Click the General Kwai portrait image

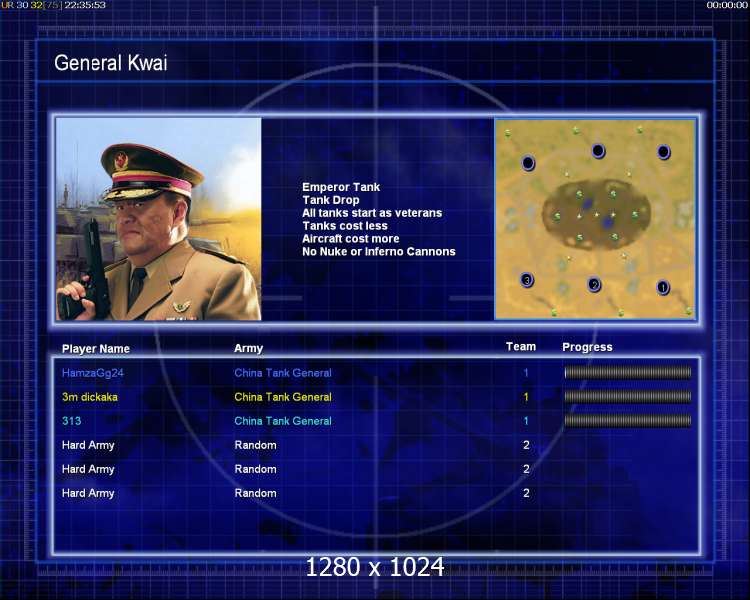click(x=159, y=219)
